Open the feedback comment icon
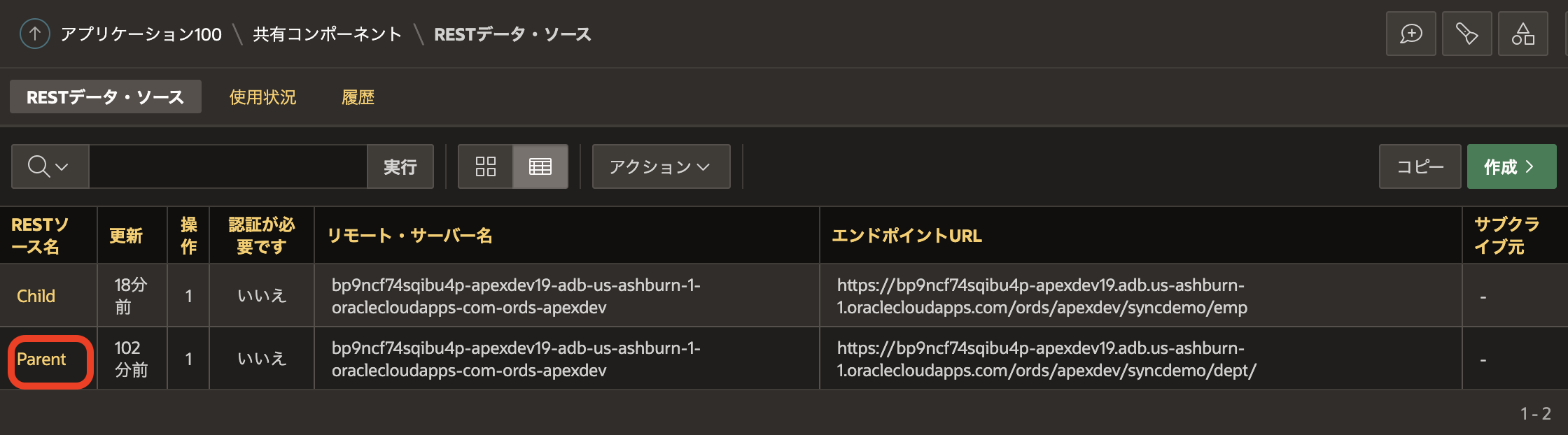 [x=1410, y=34]
